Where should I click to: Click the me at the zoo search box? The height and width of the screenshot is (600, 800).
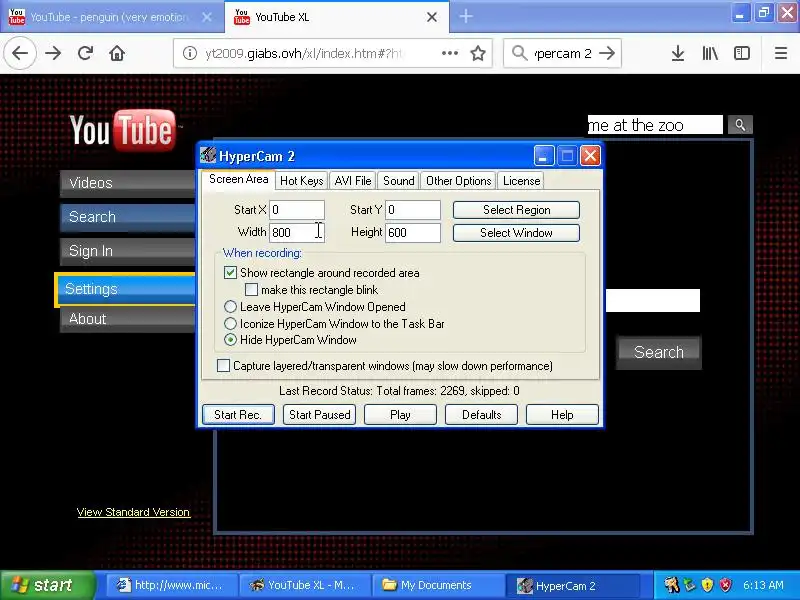[x=655, y=125]
